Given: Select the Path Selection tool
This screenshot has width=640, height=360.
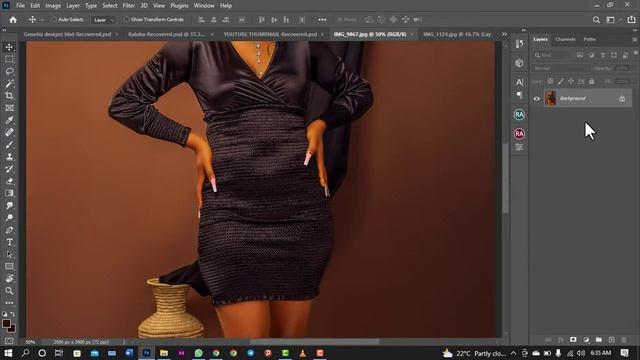Looking at the screenshot, I should click(9, 254).
